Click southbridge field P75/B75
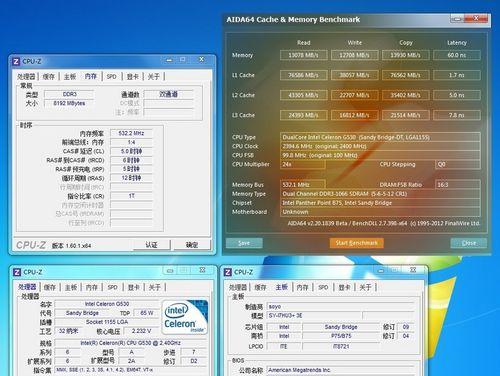Screen dimensions: 500x376 coord(341,336)
